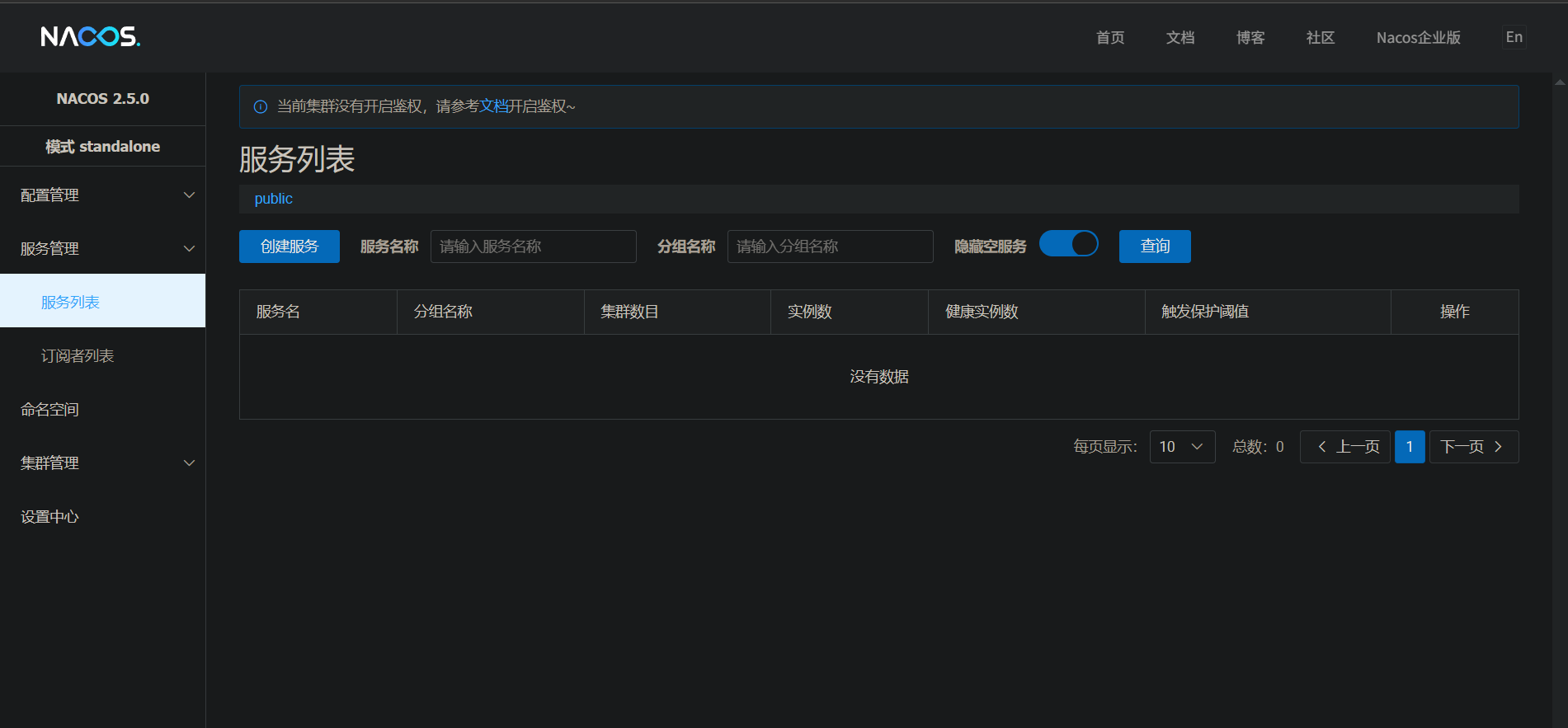
Task: Expand the 配置管理 menu
Action: (x=102, y=195)
